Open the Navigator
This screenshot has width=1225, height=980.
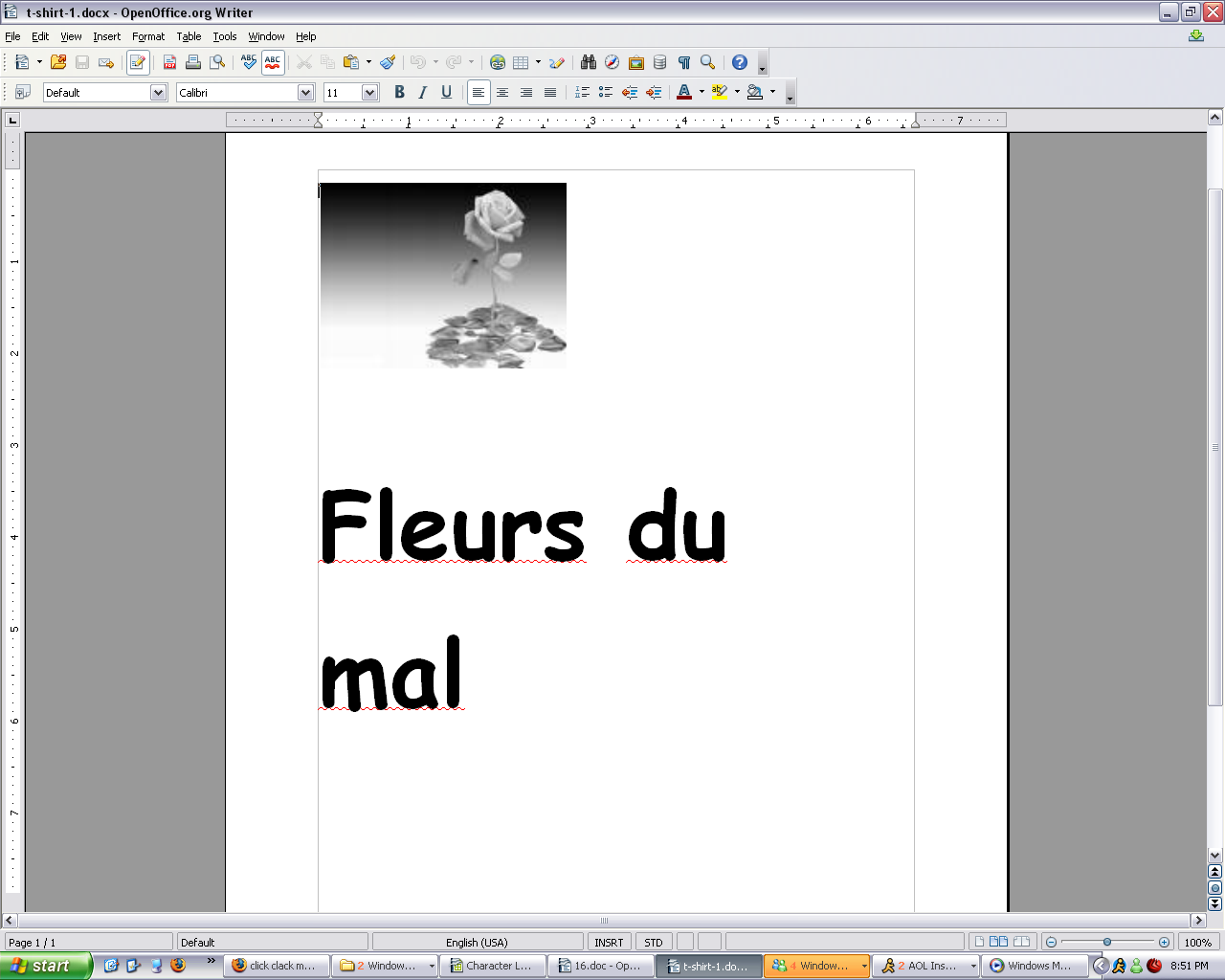click(x=612, y=62)
